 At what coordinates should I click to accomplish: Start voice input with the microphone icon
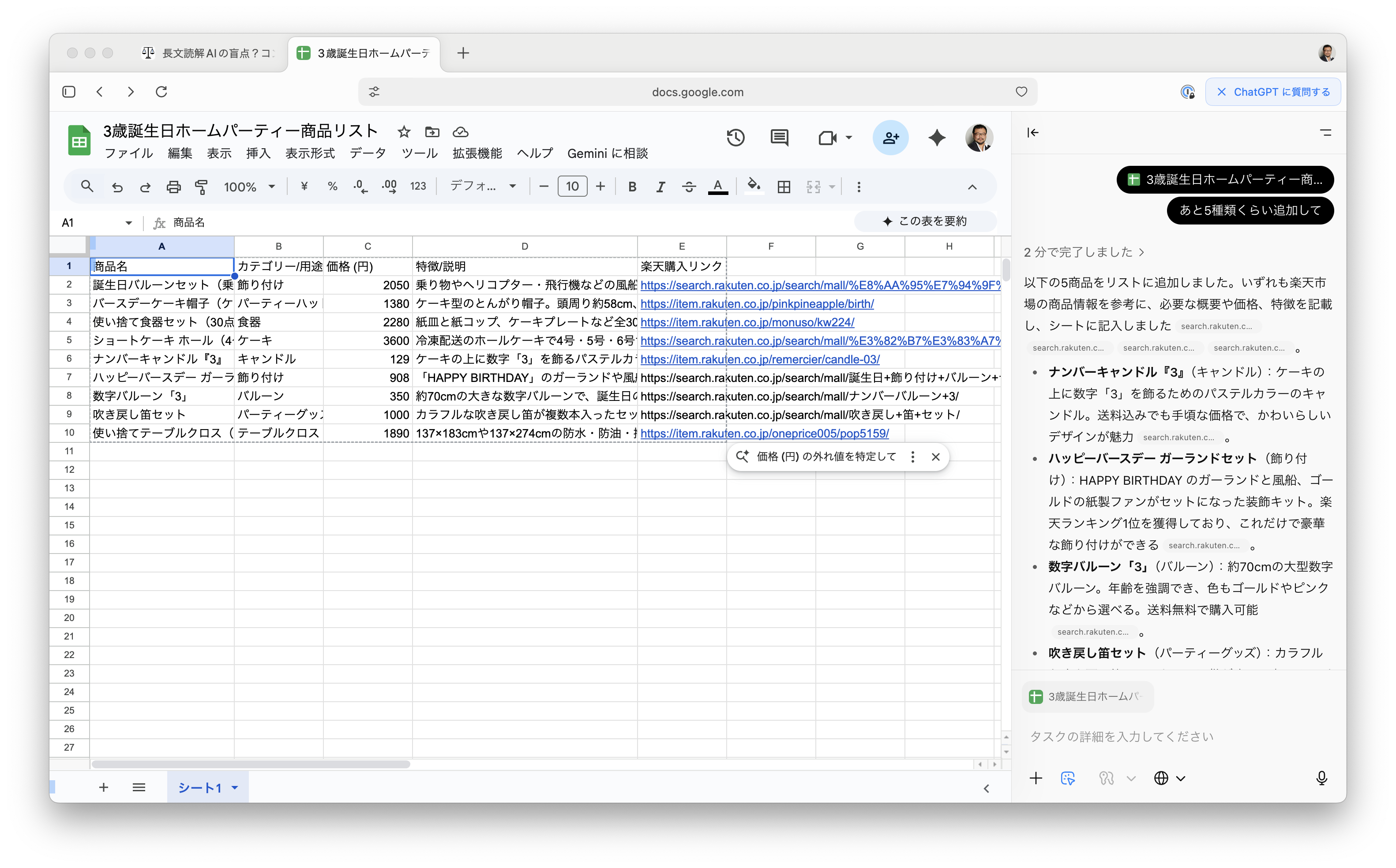tap(1321, 778)
